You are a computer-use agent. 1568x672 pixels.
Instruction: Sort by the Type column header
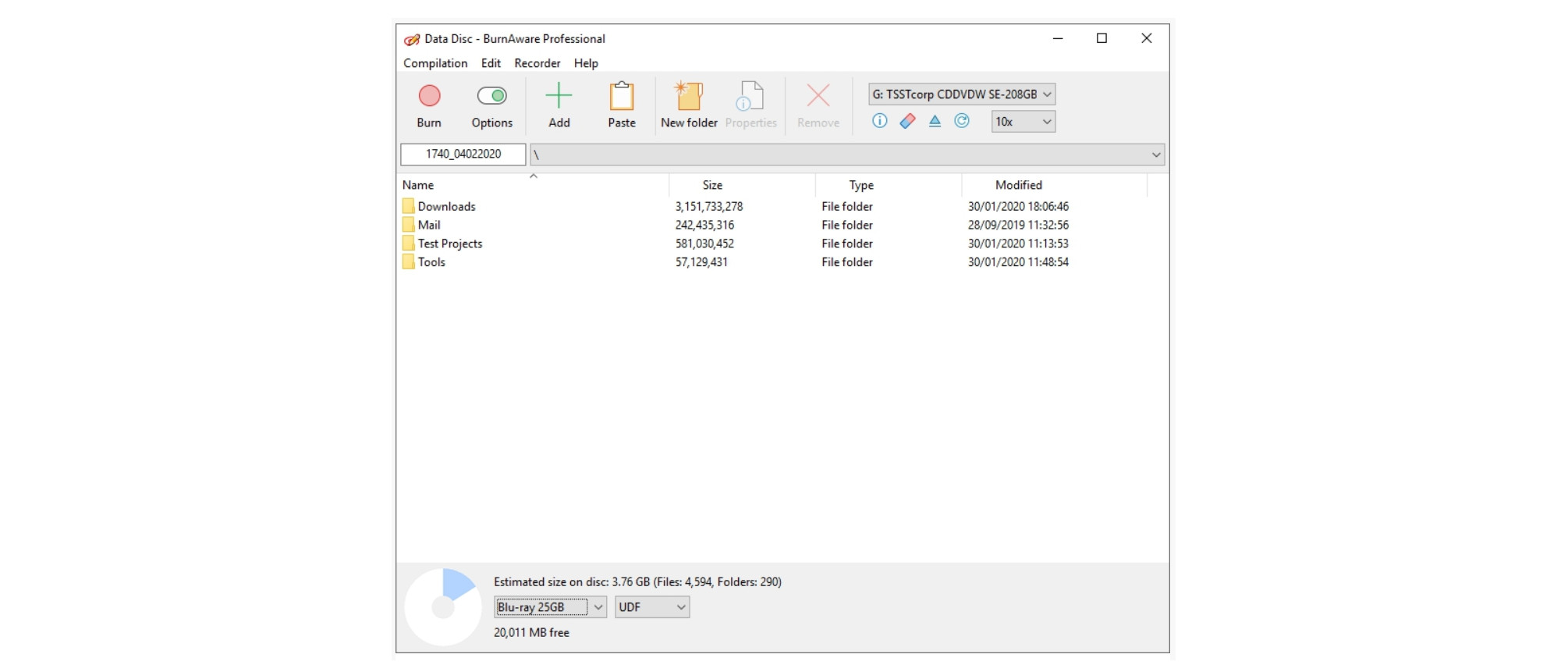pyautogui.click(x=861, y=185)
